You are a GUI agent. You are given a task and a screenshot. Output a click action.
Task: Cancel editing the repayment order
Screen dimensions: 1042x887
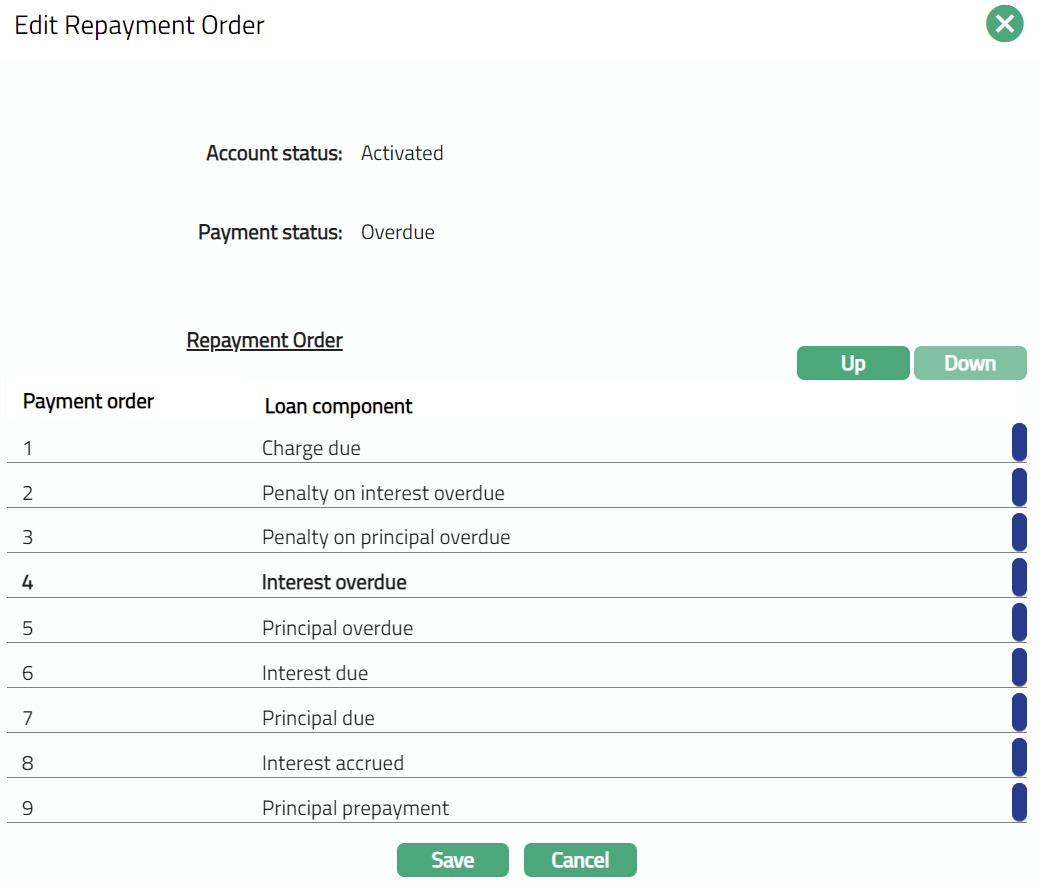pos(580,860)
